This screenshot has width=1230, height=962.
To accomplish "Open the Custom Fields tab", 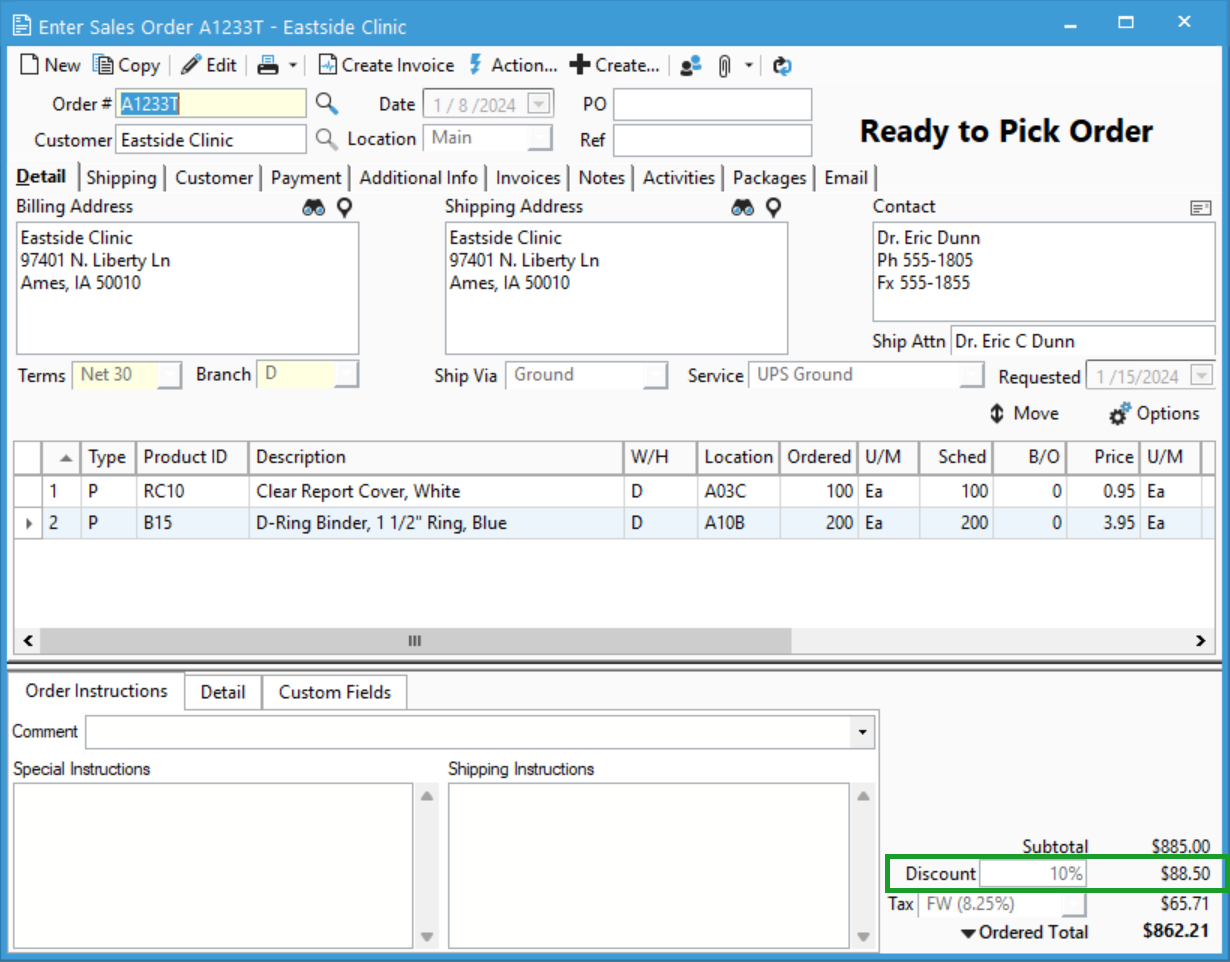I will pos(334,691).
